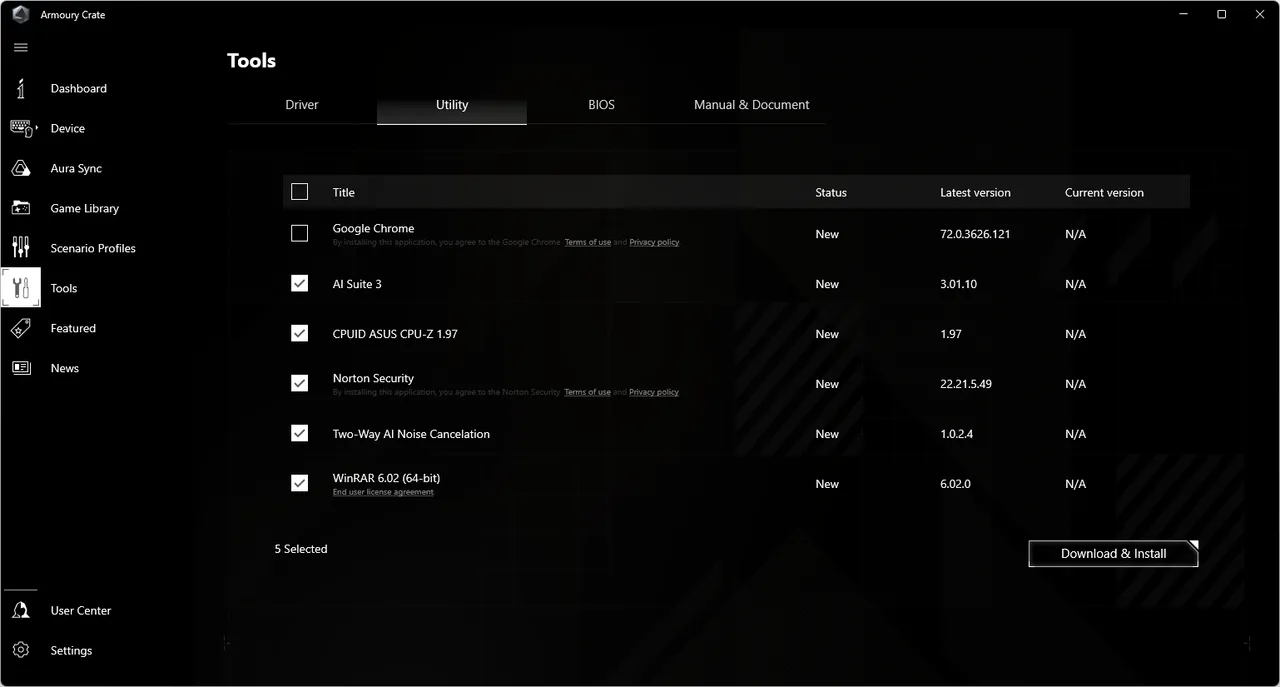This screenshot has height=687, width=1280.
Task: Select the Utility tab
Action: point(452,105)
